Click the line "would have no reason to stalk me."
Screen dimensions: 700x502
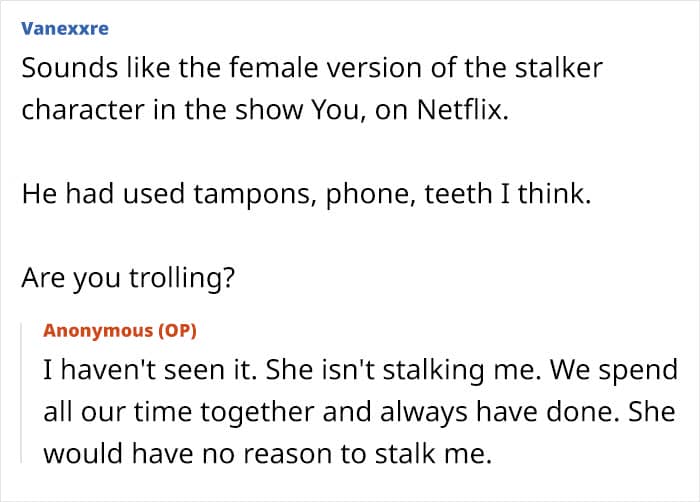click(x=268, y=453)
